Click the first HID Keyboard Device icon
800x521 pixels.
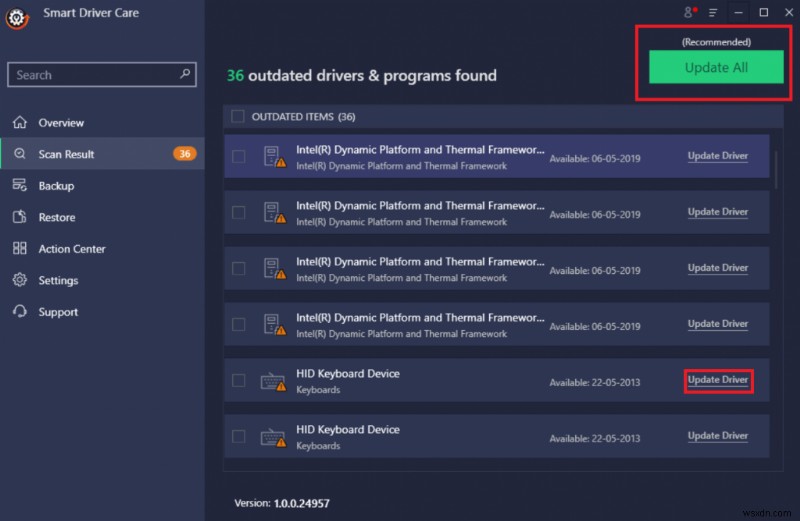(x=273, y=381)
